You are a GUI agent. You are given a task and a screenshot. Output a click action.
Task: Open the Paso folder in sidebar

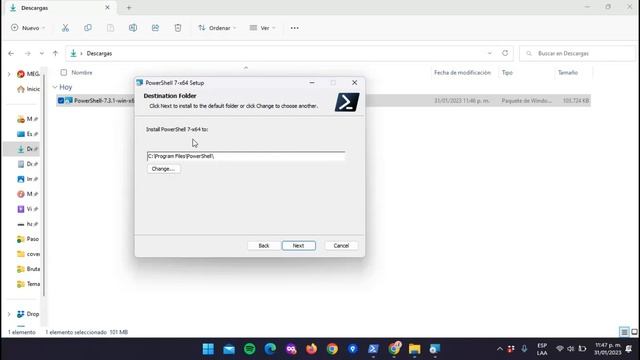28,239
